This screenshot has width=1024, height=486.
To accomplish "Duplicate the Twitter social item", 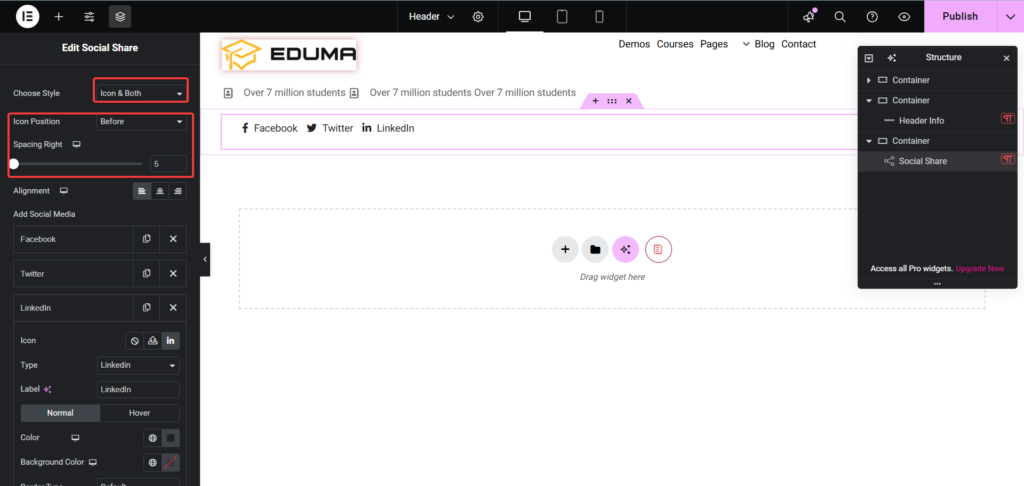I will tap(147, 273).
